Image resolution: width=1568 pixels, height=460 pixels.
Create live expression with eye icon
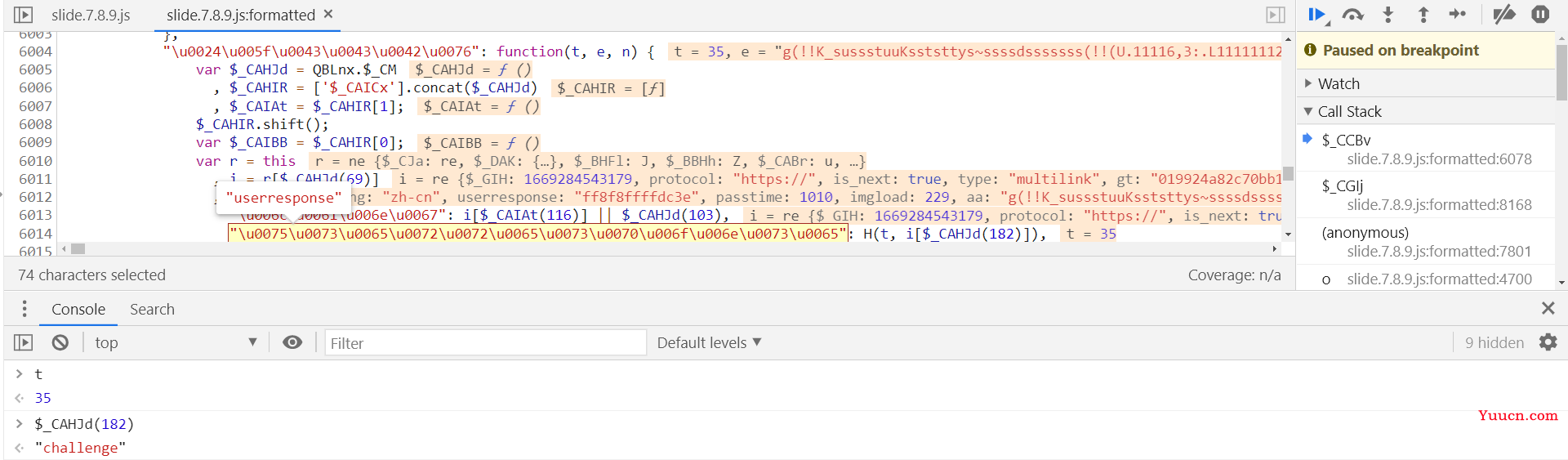[x=292, y=342]
